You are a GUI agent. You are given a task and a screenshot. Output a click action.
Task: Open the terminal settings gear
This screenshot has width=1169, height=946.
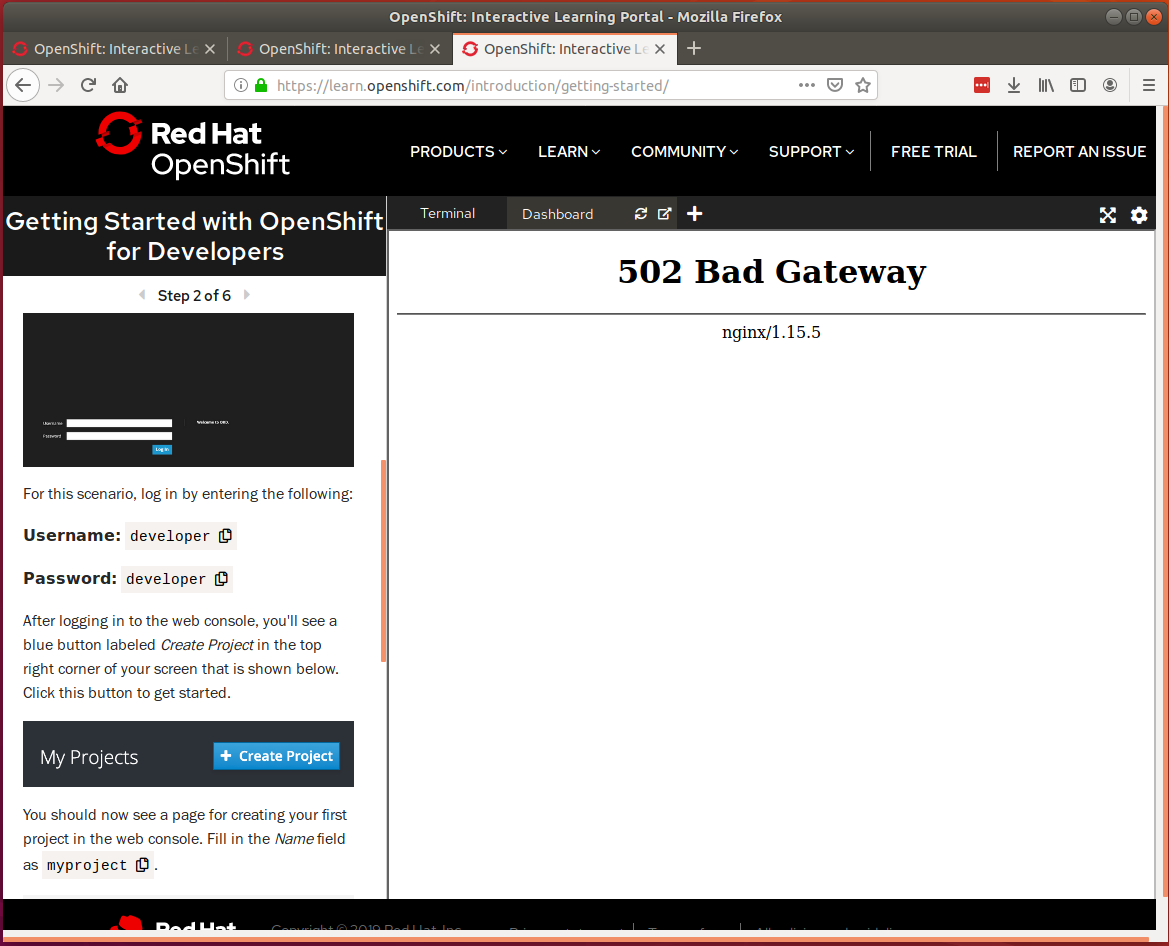click(x=1138, y=214)
